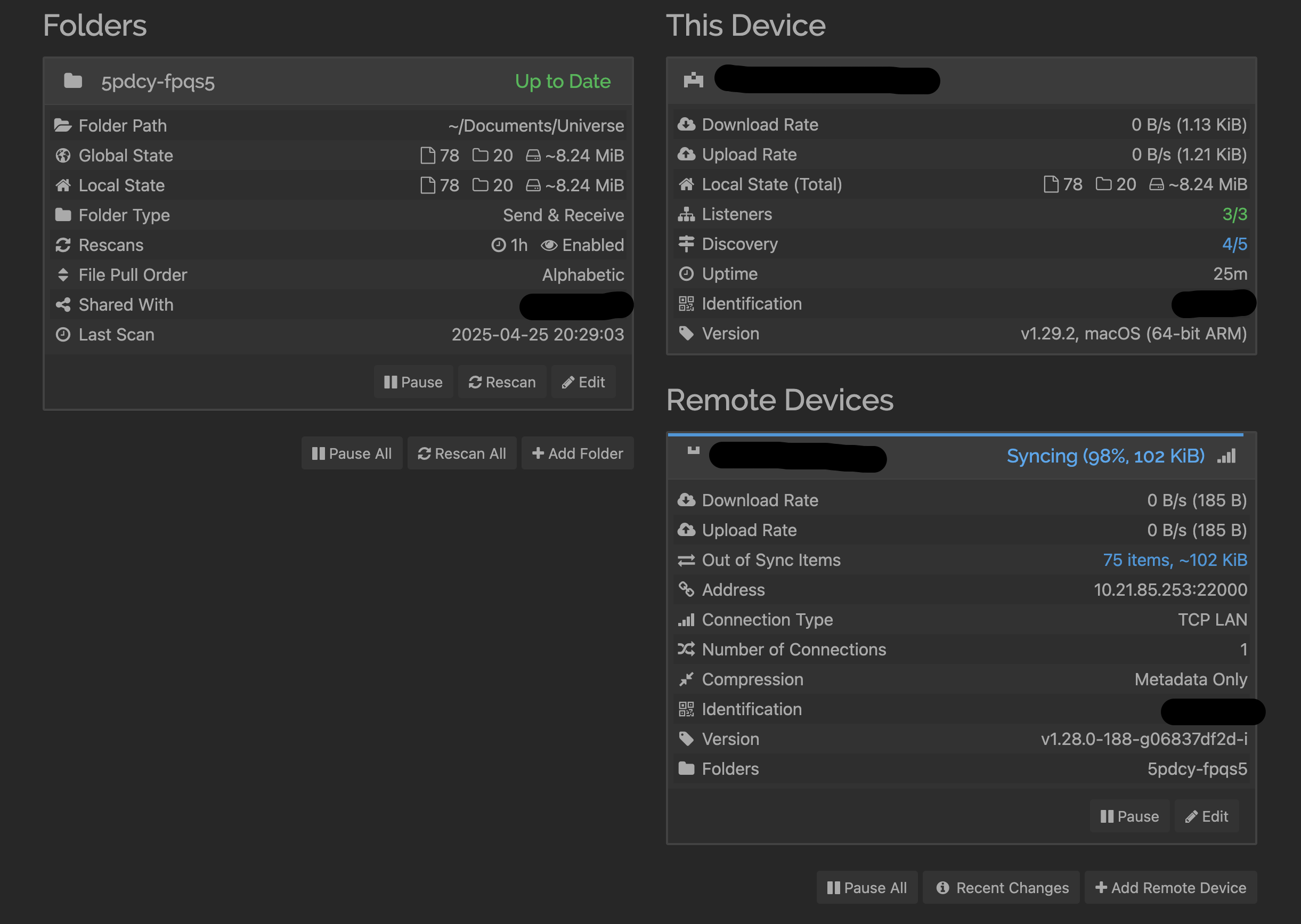Click remote device Identification QR icon
This screenshot has width=1301, height=924.
pos(686,709)
